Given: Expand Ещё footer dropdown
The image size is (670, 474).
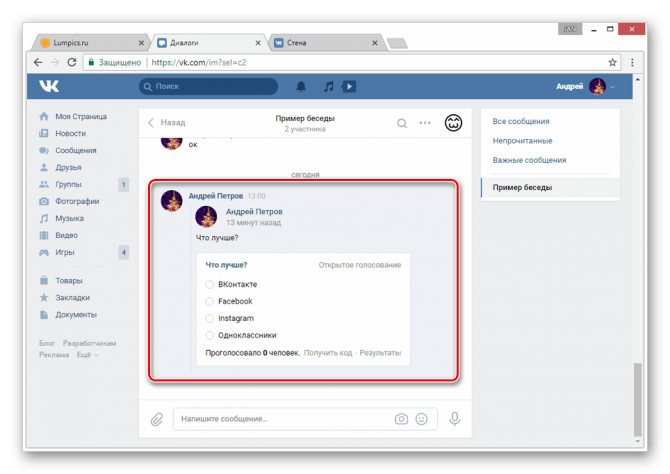Looking at the screenshot, I should click(x=87, y=355).
